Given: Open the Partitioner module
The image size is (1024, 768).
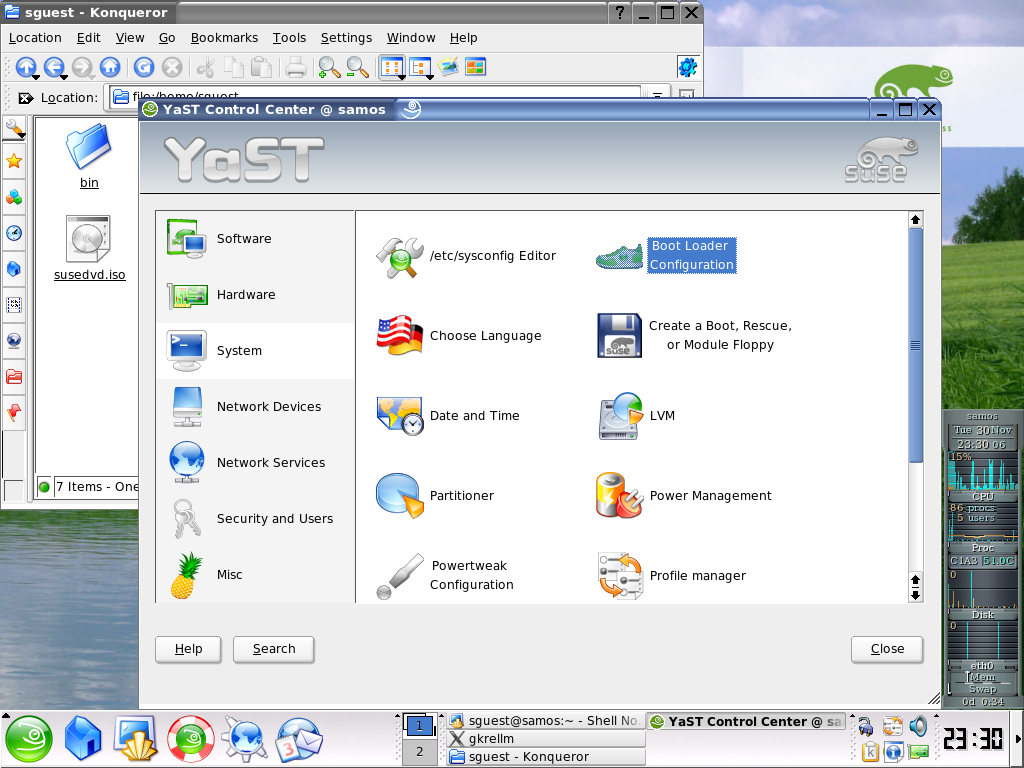Looking at the screenshot, I should point(435,496).
